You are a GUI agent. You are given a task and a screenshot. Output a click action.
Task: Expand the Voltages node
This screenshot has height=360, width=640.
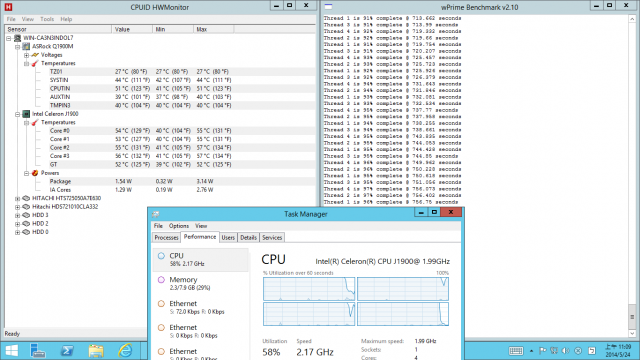point(27,55)
